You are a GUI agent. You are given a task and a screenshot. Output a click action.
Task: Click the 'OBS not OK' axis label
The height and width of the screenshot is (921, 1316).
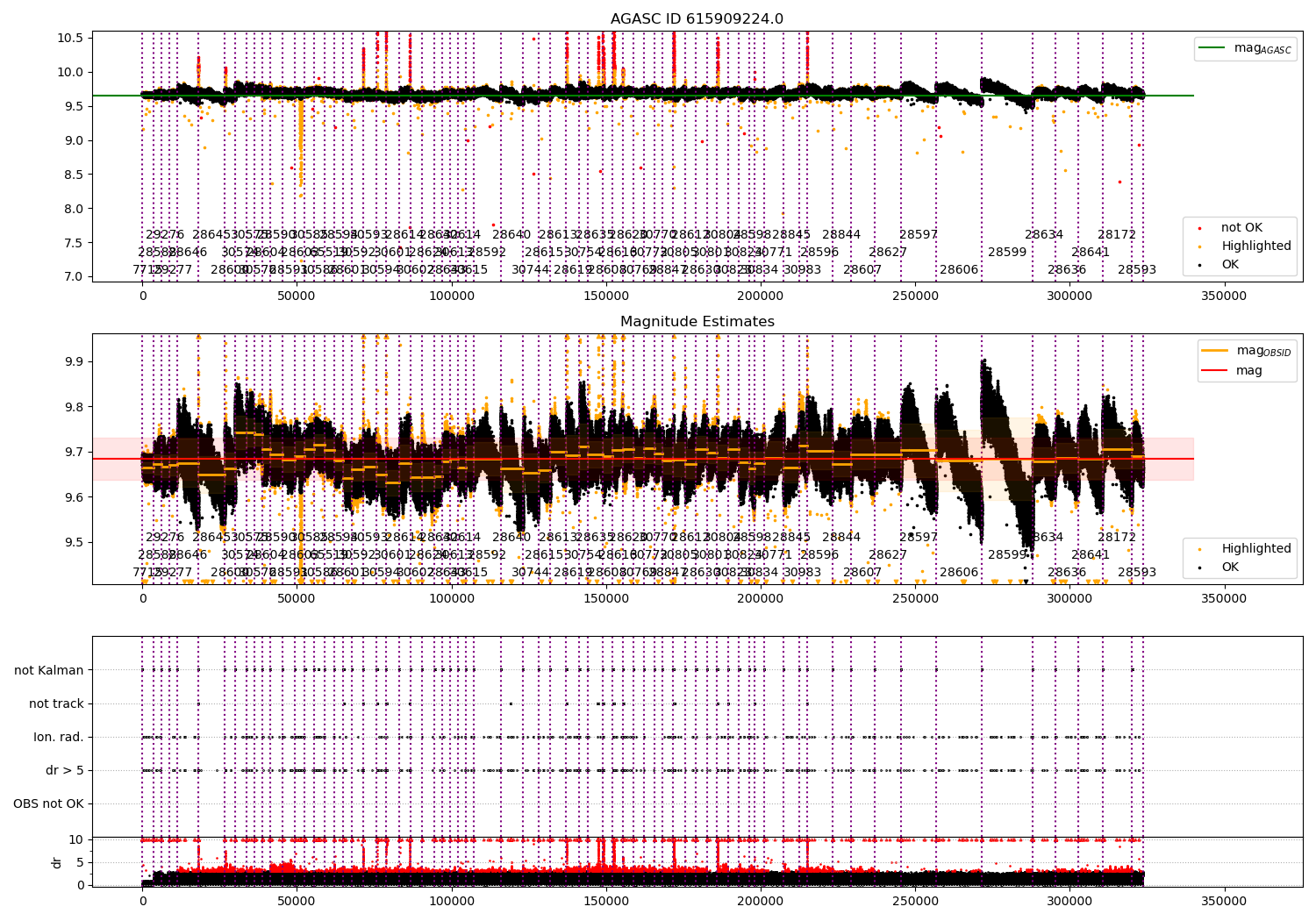pyautogui.click(x=48, y=803)
